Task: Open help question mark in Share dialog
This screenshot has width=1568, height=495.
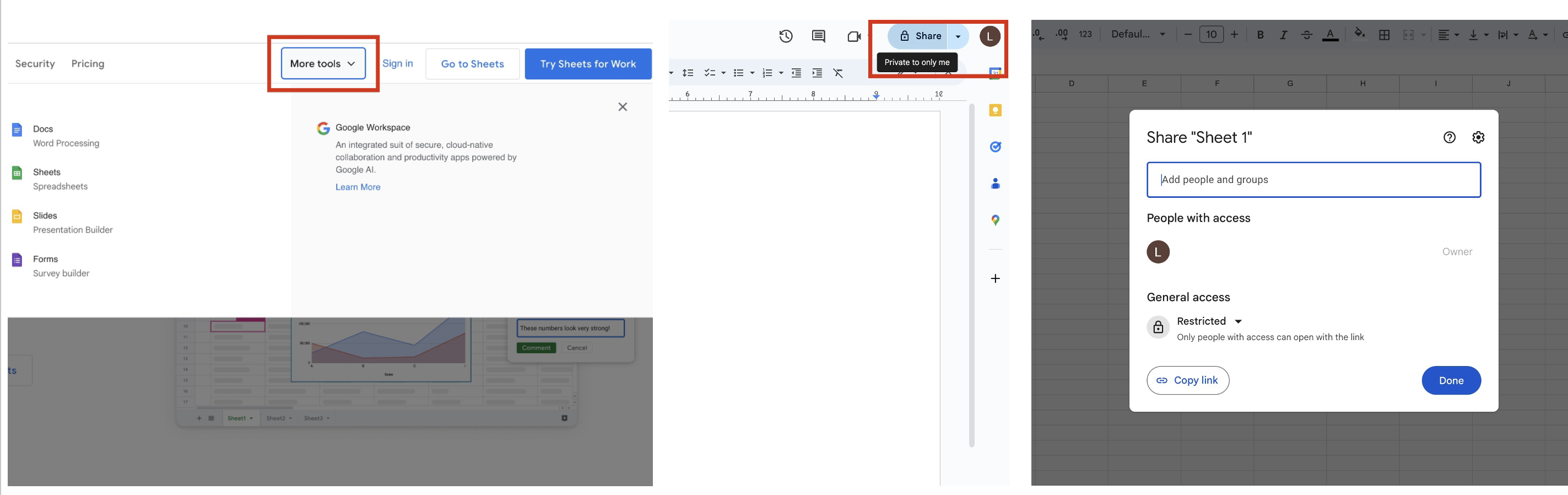Action: pyautogui.click(x=1450, y=137)
